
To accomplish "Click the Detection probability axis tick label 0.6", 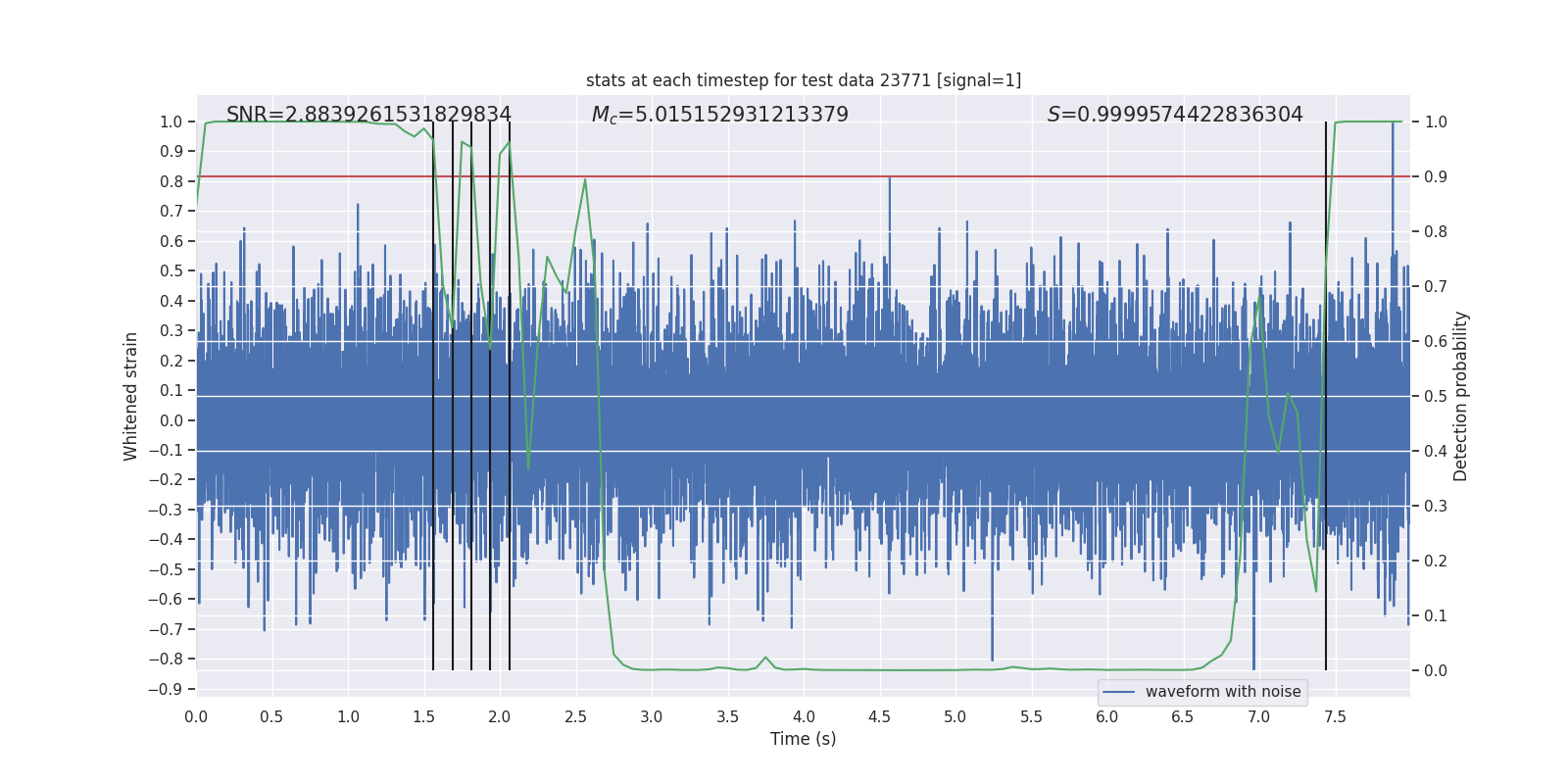I will coord(1436,341).
